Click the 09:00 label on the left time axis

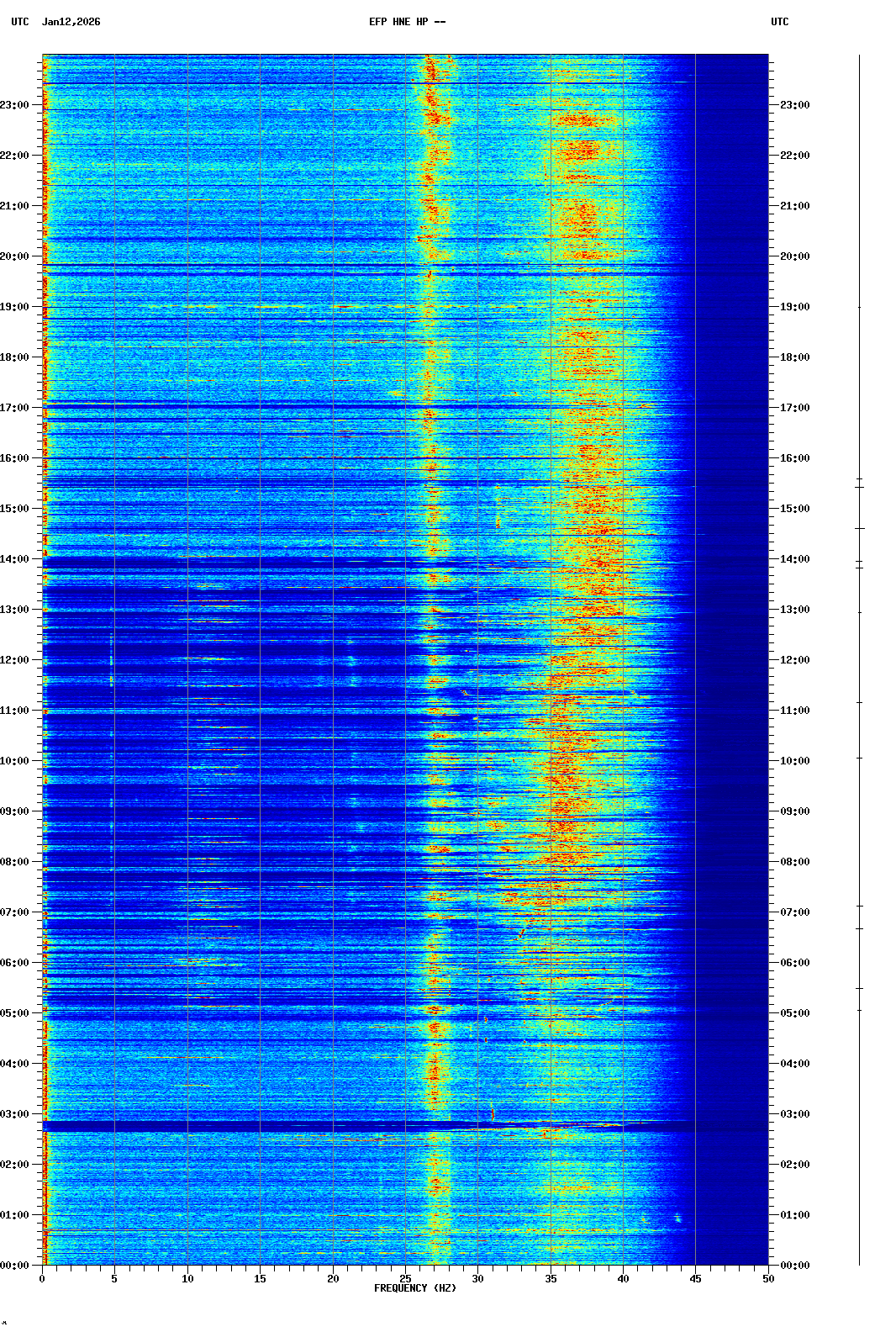coord(14,811)
